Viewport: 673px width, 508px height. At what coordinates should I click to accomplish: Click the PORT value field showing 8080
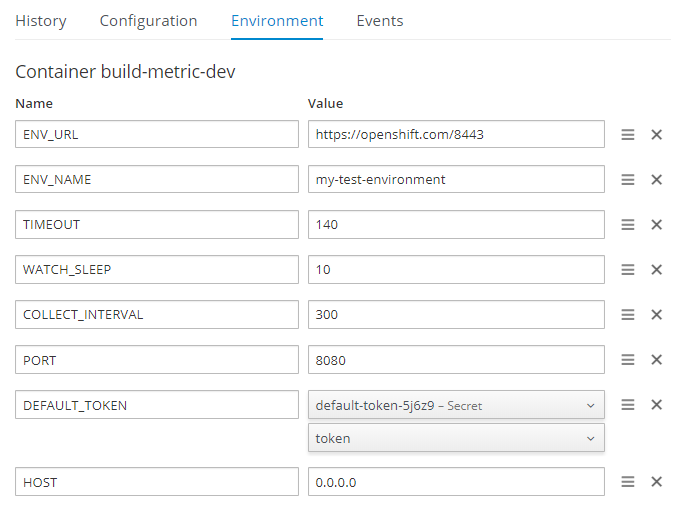point(456,360)
